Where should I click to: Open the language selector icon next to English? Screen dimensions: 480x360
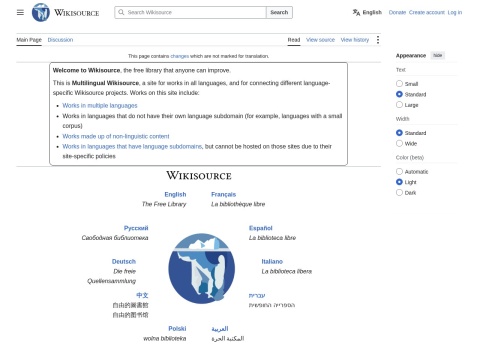pos(356,12)
